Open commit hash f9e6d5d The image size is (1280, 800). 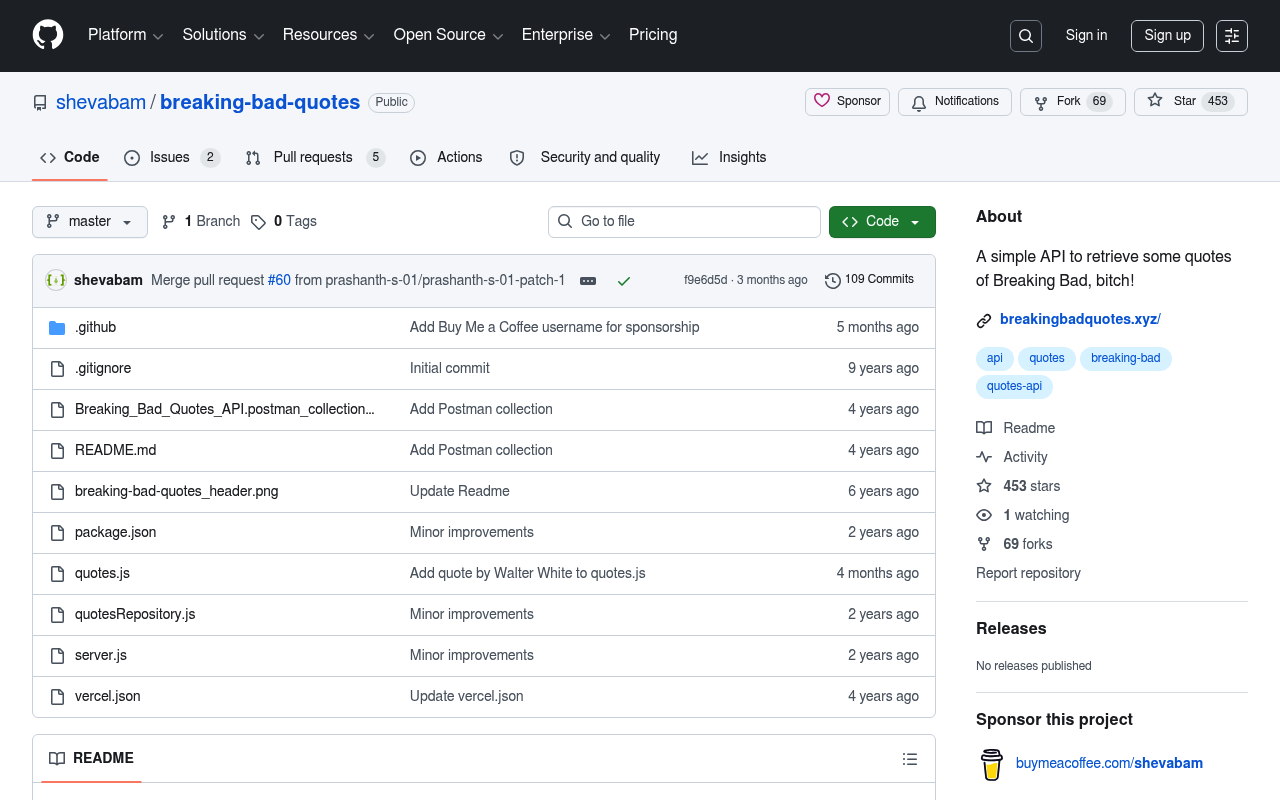point(705,280)
